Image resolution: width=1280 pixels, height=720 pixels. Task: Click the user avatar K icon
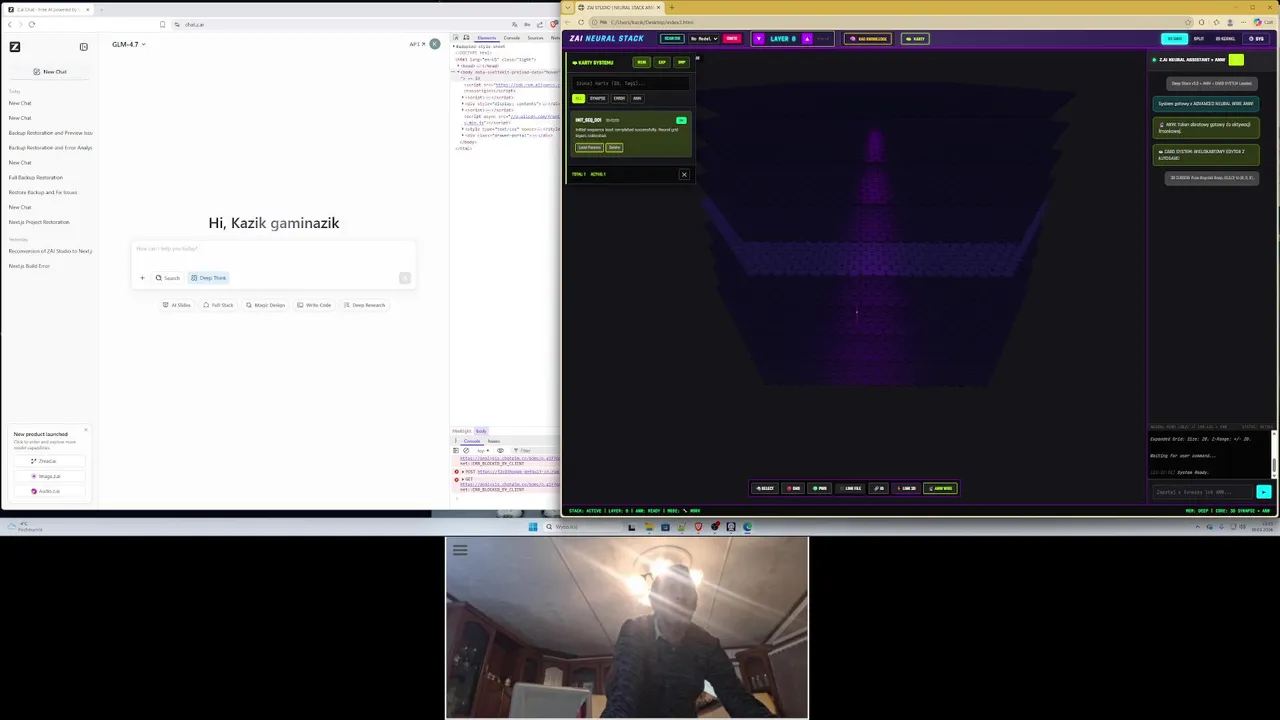pos(435,44)
